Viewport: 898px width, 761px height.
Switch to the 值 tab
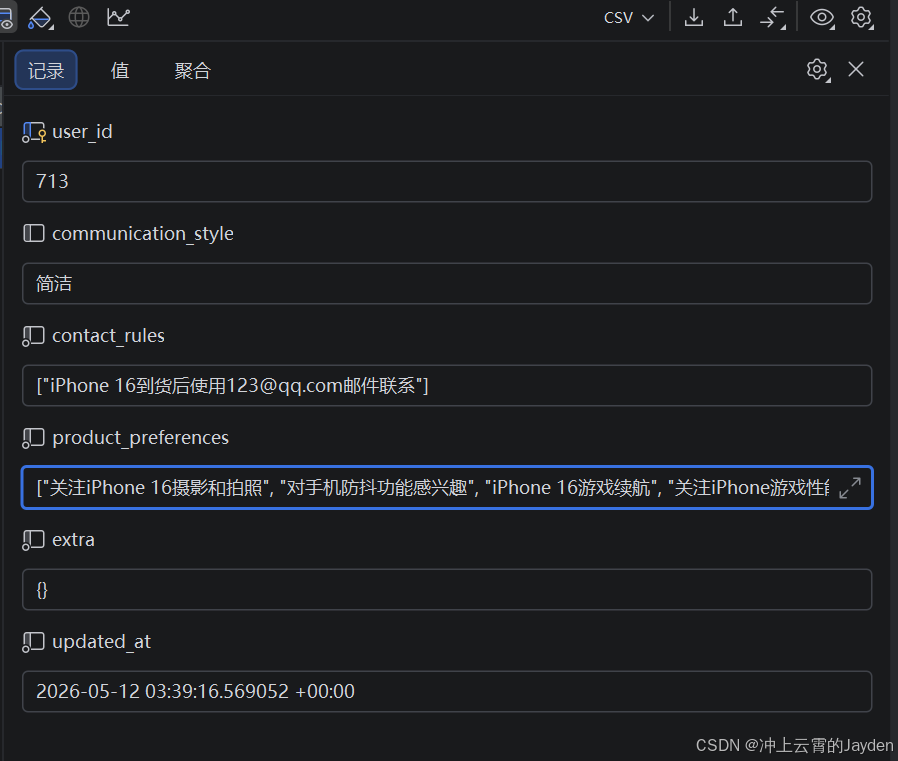click(x=120, y=70)
